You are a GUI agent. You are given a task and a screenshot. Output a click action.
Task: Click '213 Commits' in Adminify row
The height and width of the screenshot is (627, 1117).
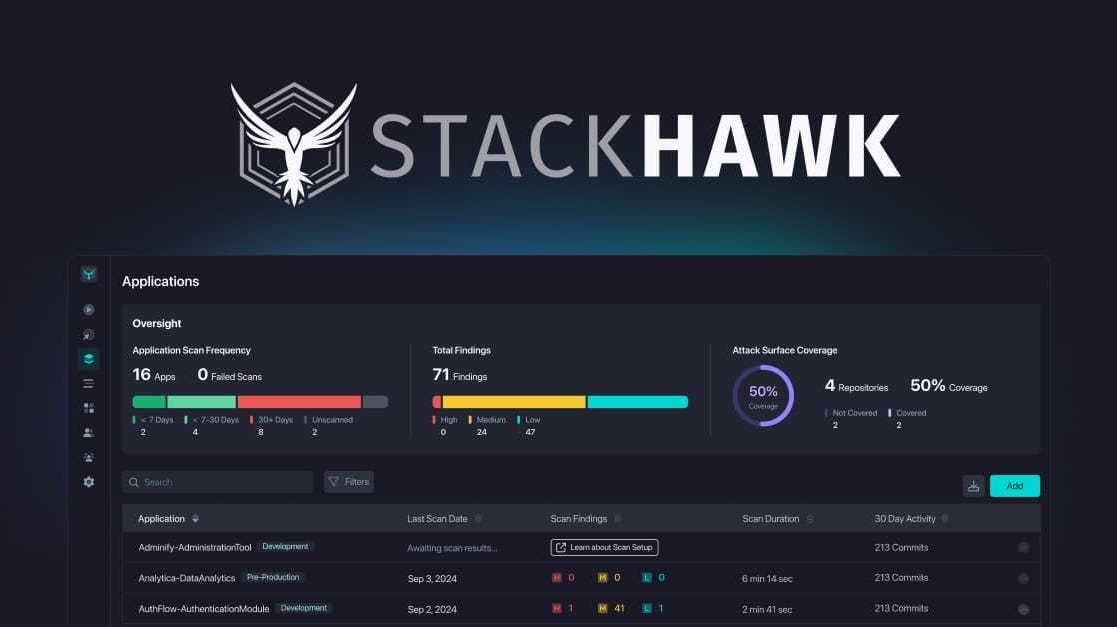click(901, 547)
